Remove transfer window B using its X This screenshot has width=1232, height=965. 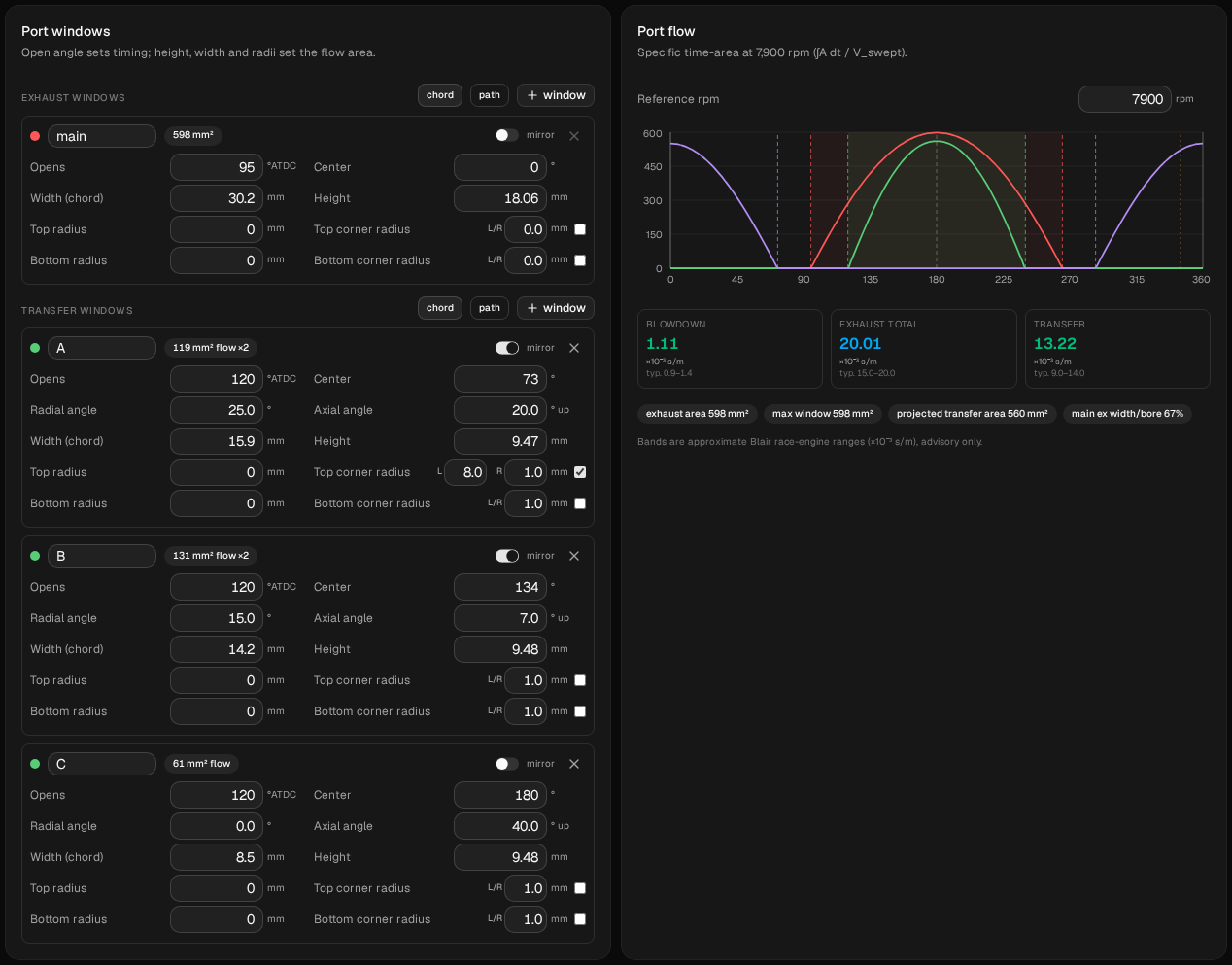pos(574,556)
